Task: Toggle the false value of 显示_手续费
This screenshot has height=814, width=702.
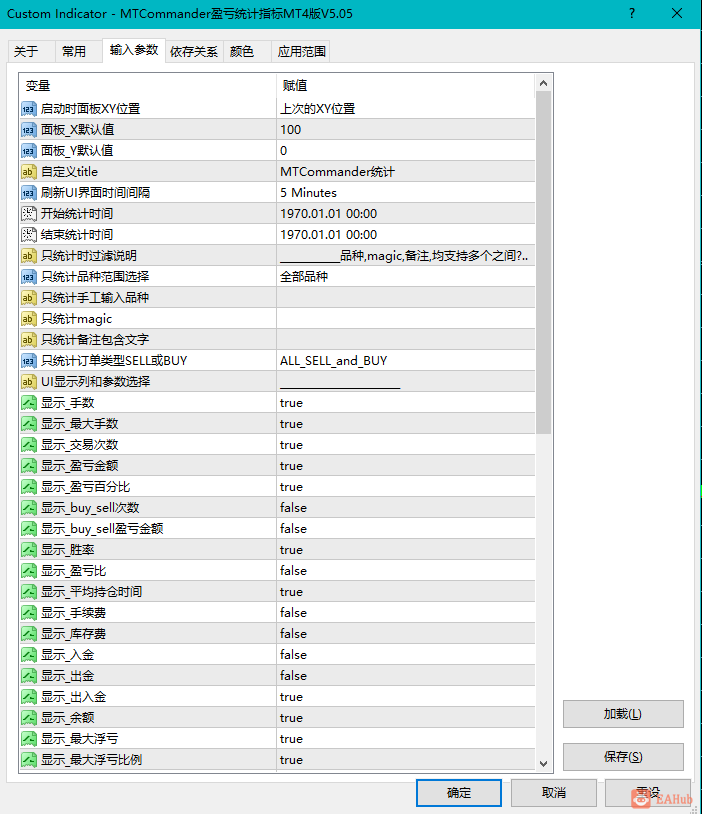Action: pos(406,613)
